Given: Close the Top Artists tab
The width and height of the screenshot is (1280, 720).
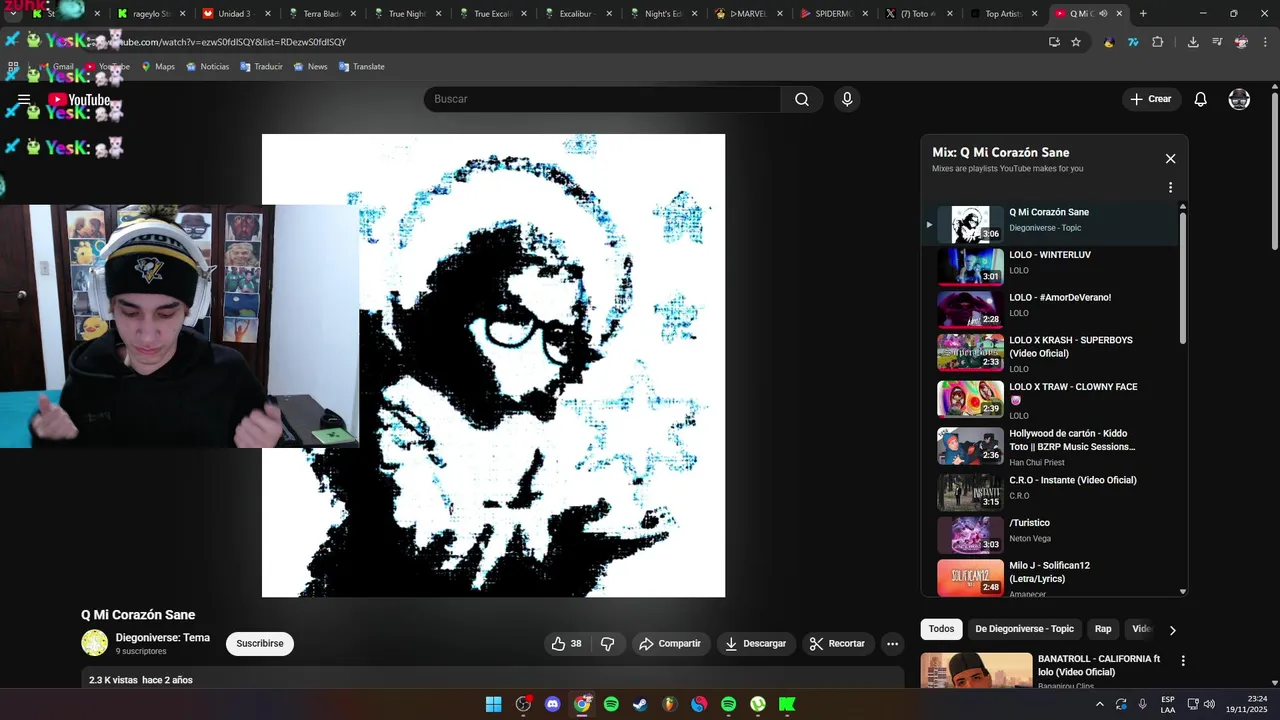Looking at the screenshot, I should click(x=1034, y=14).
